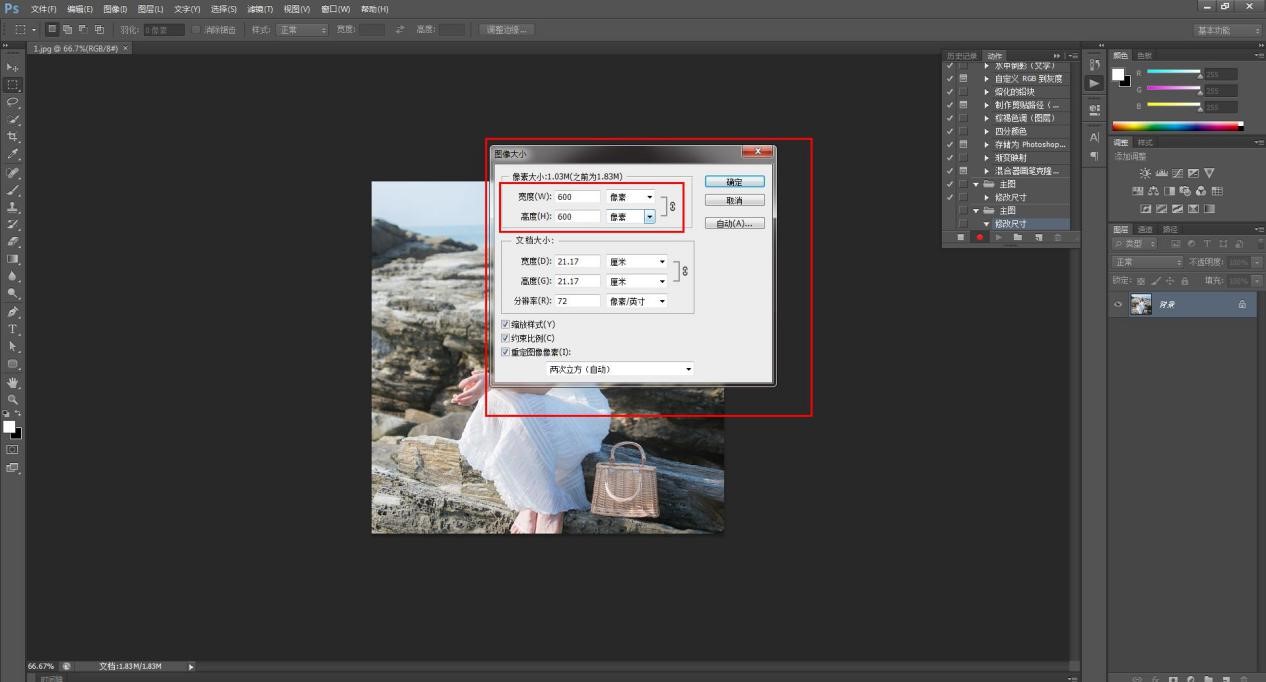The width and height of the screenshot is (1266, 682).
Task: Open the 宽度(W) pixel unit dropdown
Action: pyautogui.click(x=631, y=197)
